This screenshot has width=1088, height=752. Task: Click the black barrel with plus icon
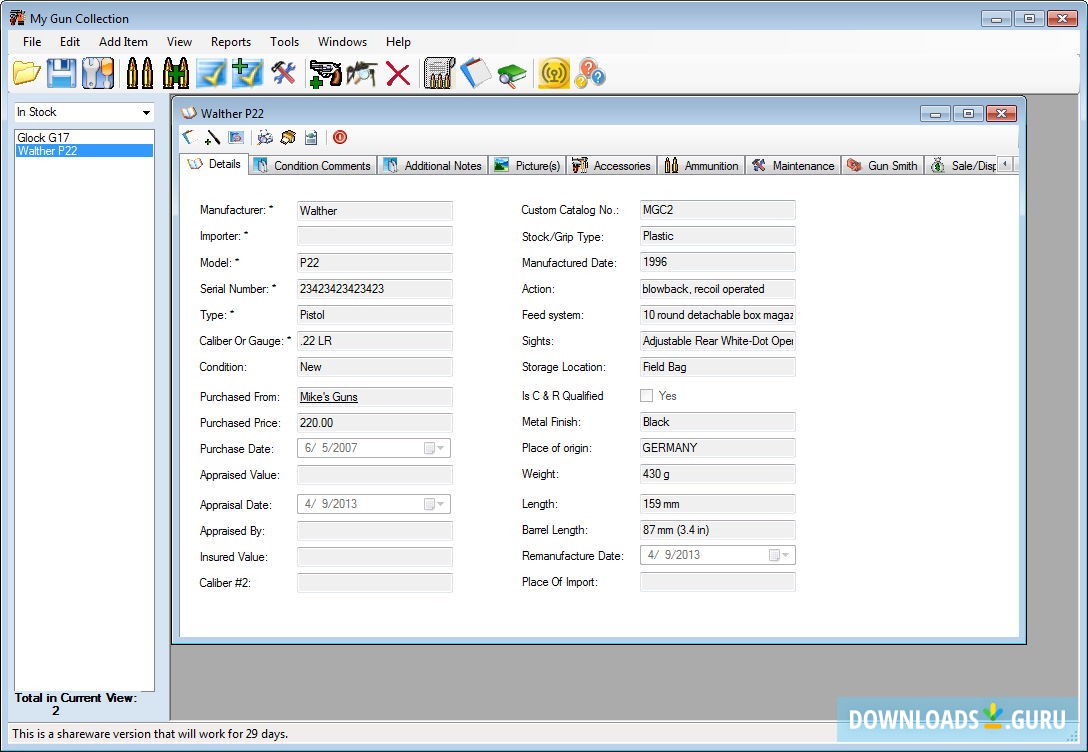click(x=212, y=137)
